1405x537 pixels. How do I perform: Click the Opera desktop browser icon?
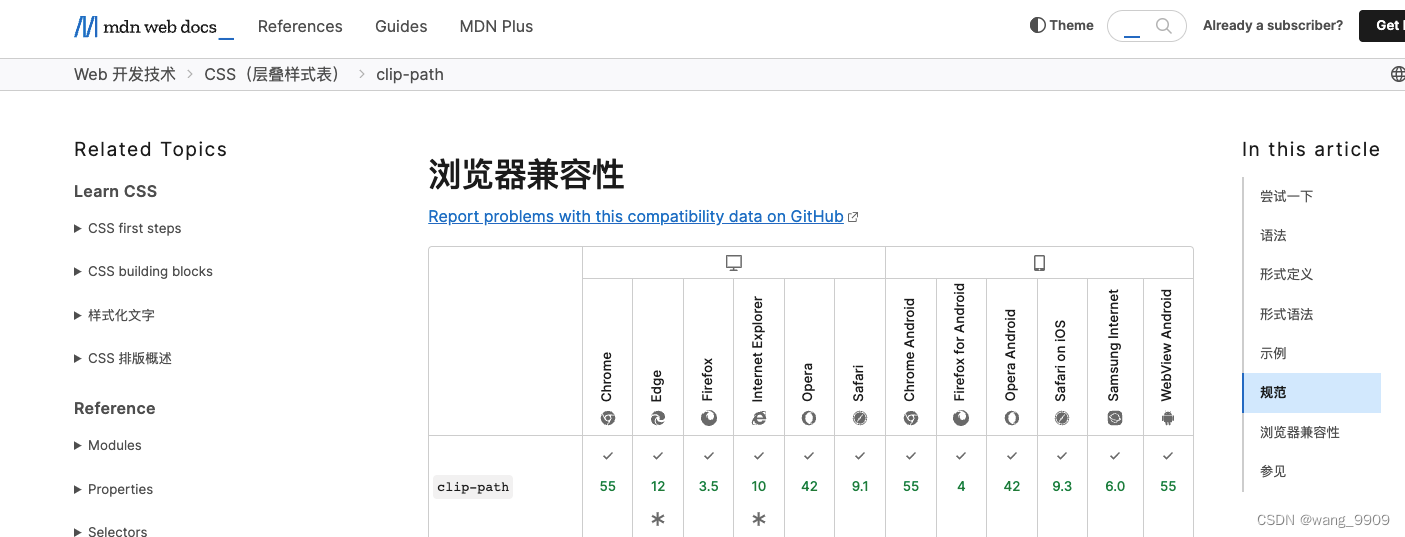coord(809,418)
